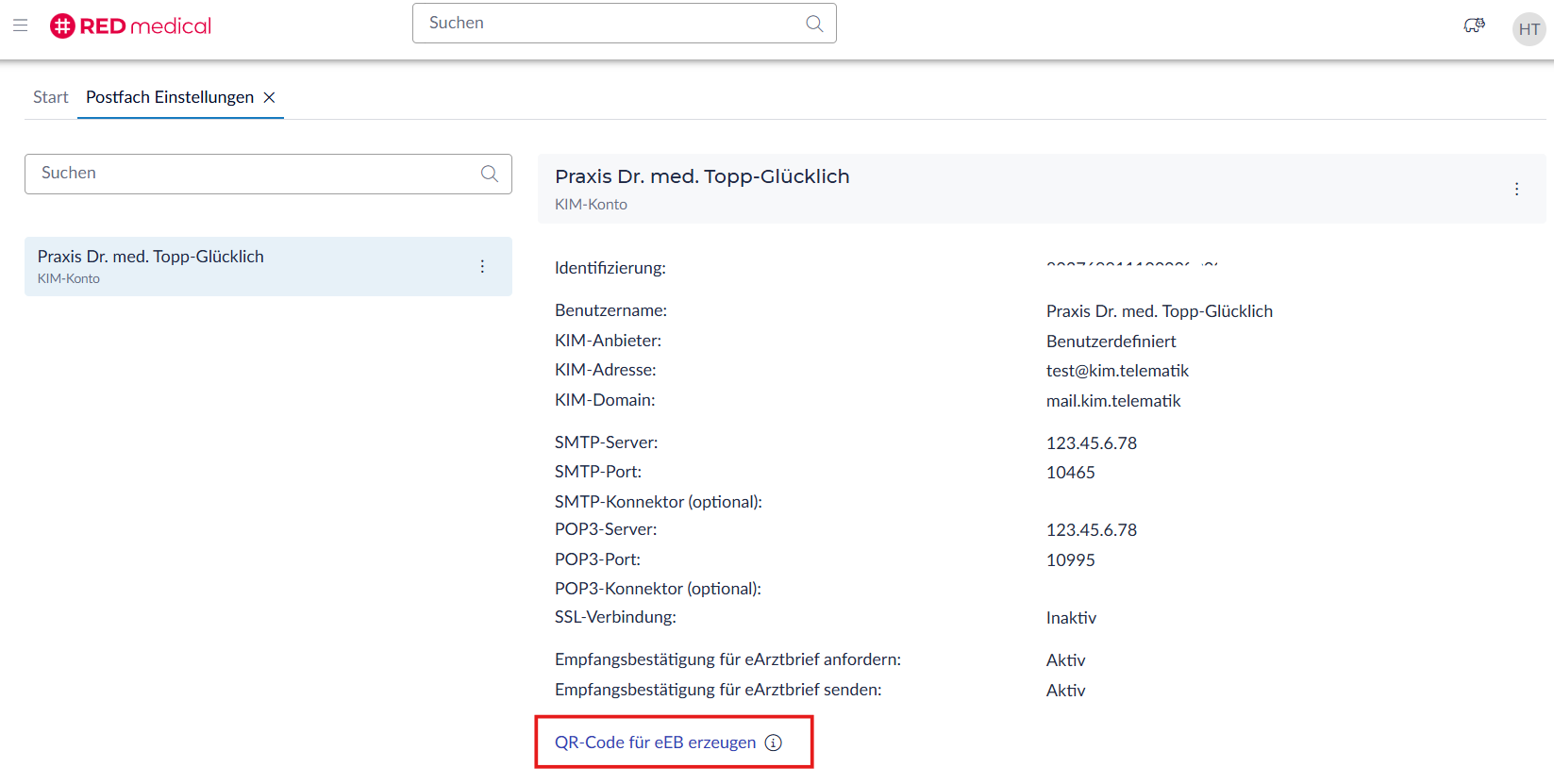This screenshot has width=1554, height=784.
Task: Click the KIM-Domain value mail.kim.telematik
Action: click(x=1113, y=401)
